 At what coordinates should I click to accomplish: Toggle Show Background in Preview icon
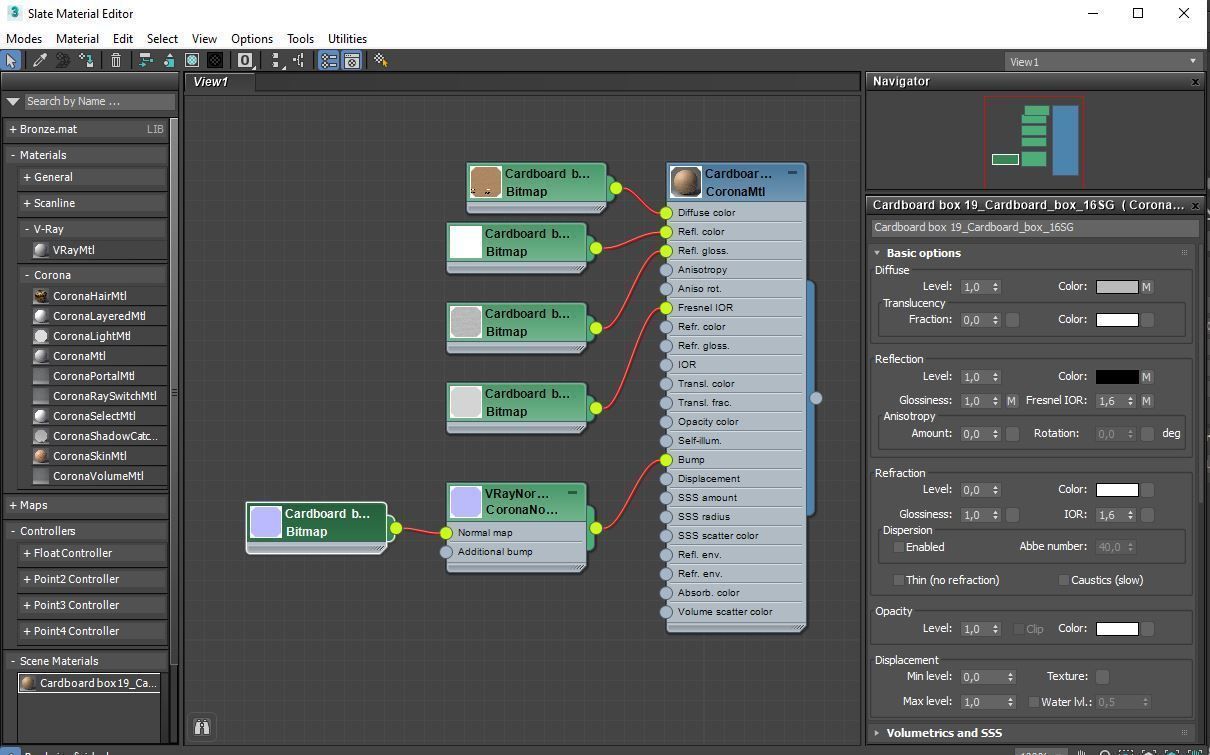pos(215,61)
